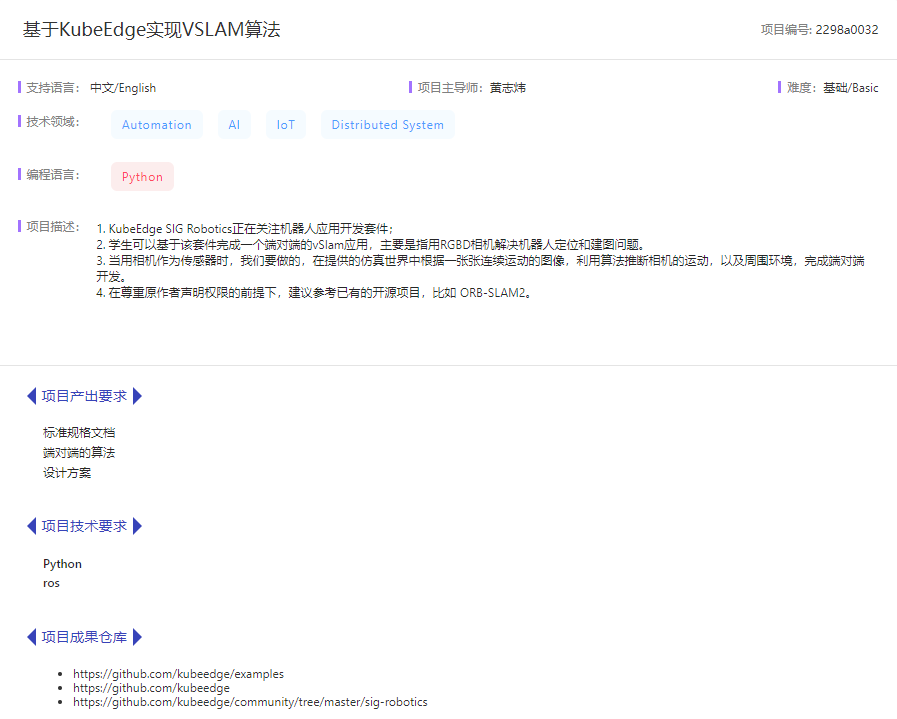The image size is (897, 719).
Task: Click the project number 2298a0032
Action: pos(847,30)
